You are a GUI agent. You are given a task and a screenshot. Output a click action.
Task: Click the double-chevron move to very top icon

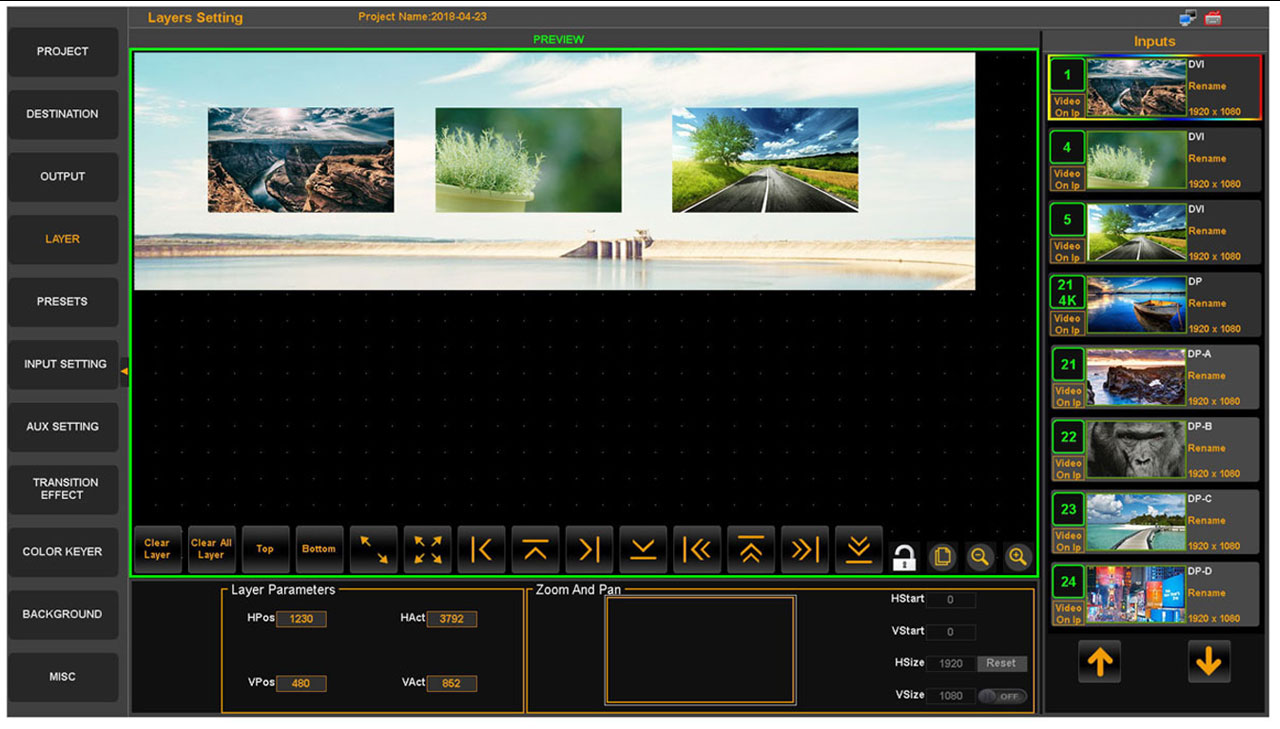point(751,549)
